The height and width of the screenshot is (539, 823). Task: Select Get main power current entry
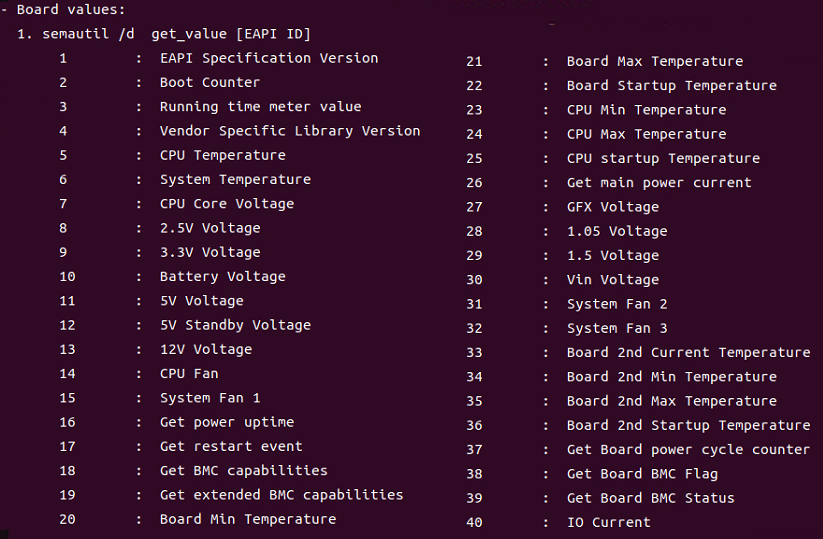[x=658, y=183]
